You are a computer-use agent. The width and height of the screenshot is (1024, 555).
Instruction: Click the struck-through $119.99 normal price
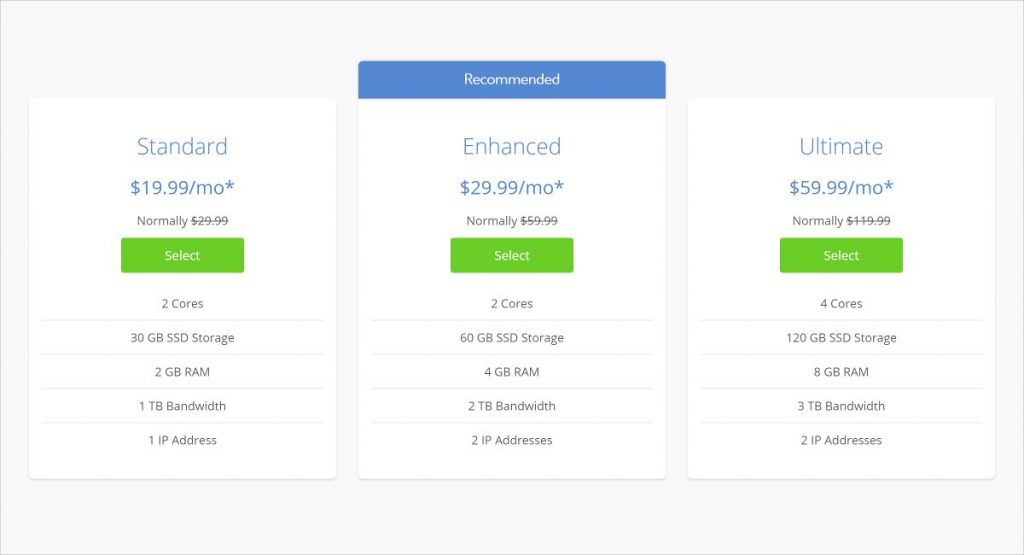coord(868,221)
